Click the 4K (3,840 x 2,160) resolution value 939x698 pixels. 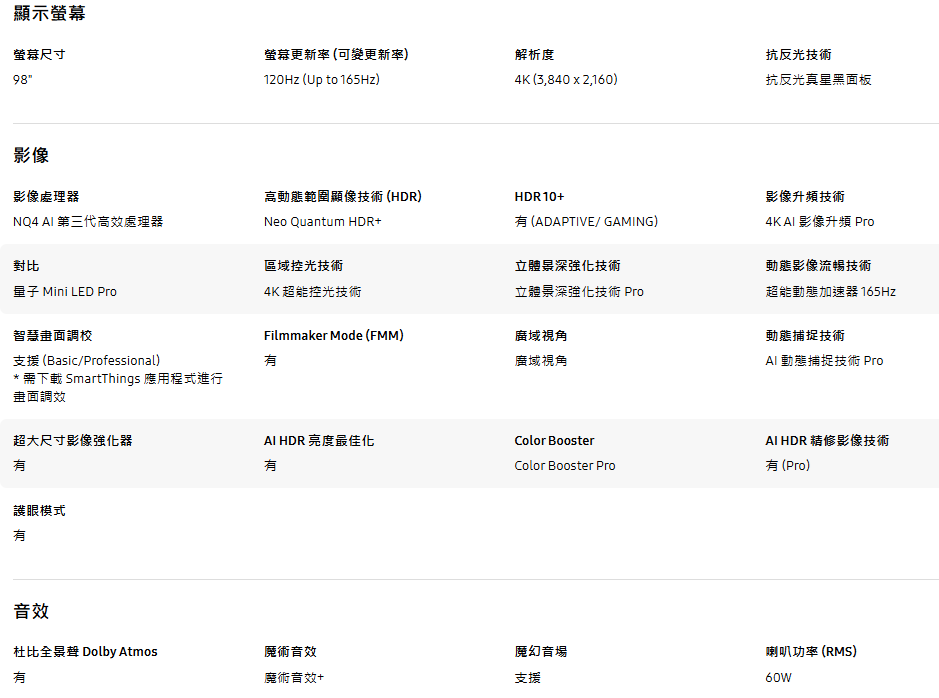point(566,80)
